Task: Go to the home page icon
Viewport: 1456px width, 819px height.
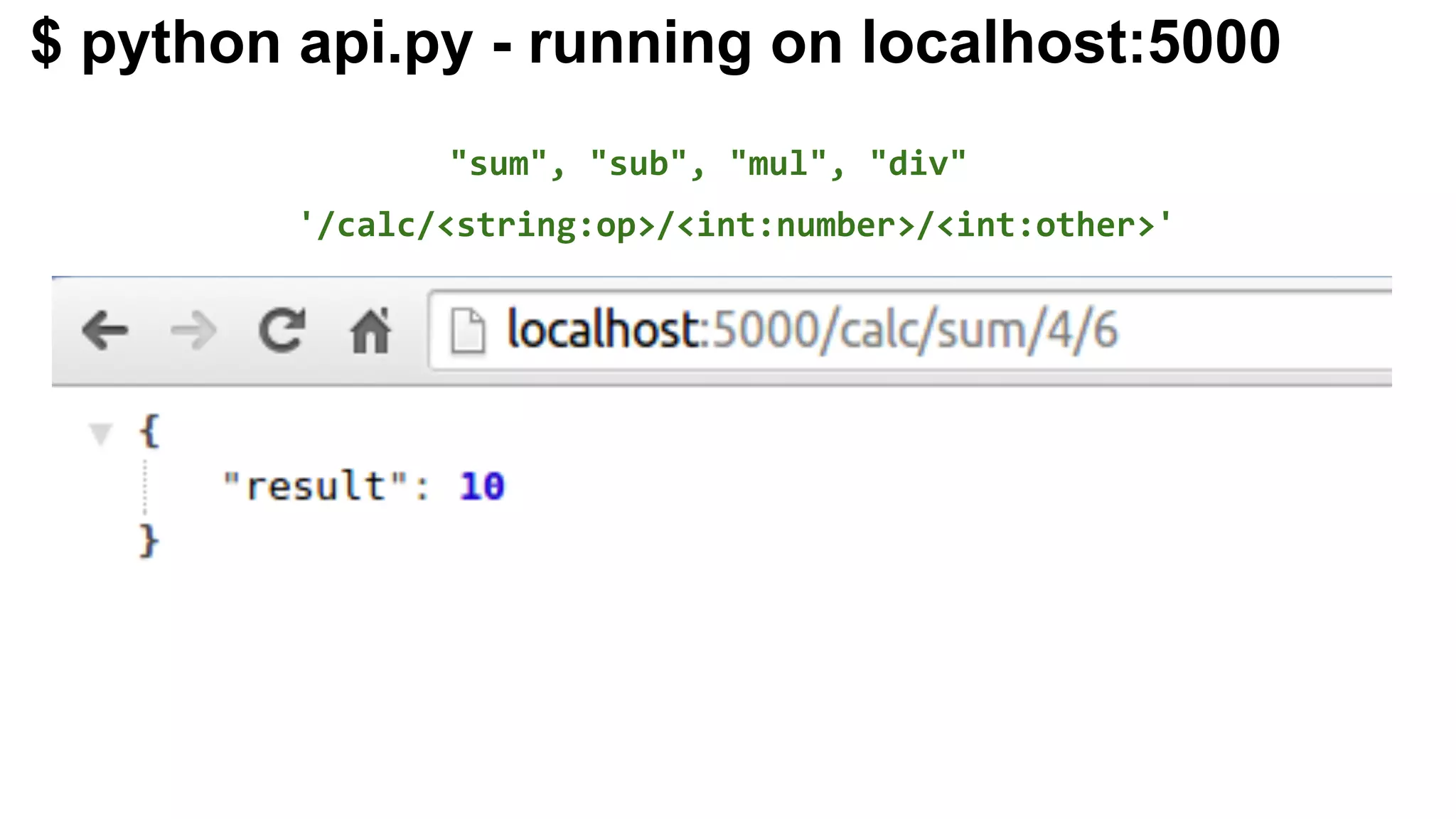Action: coord(370,331)
